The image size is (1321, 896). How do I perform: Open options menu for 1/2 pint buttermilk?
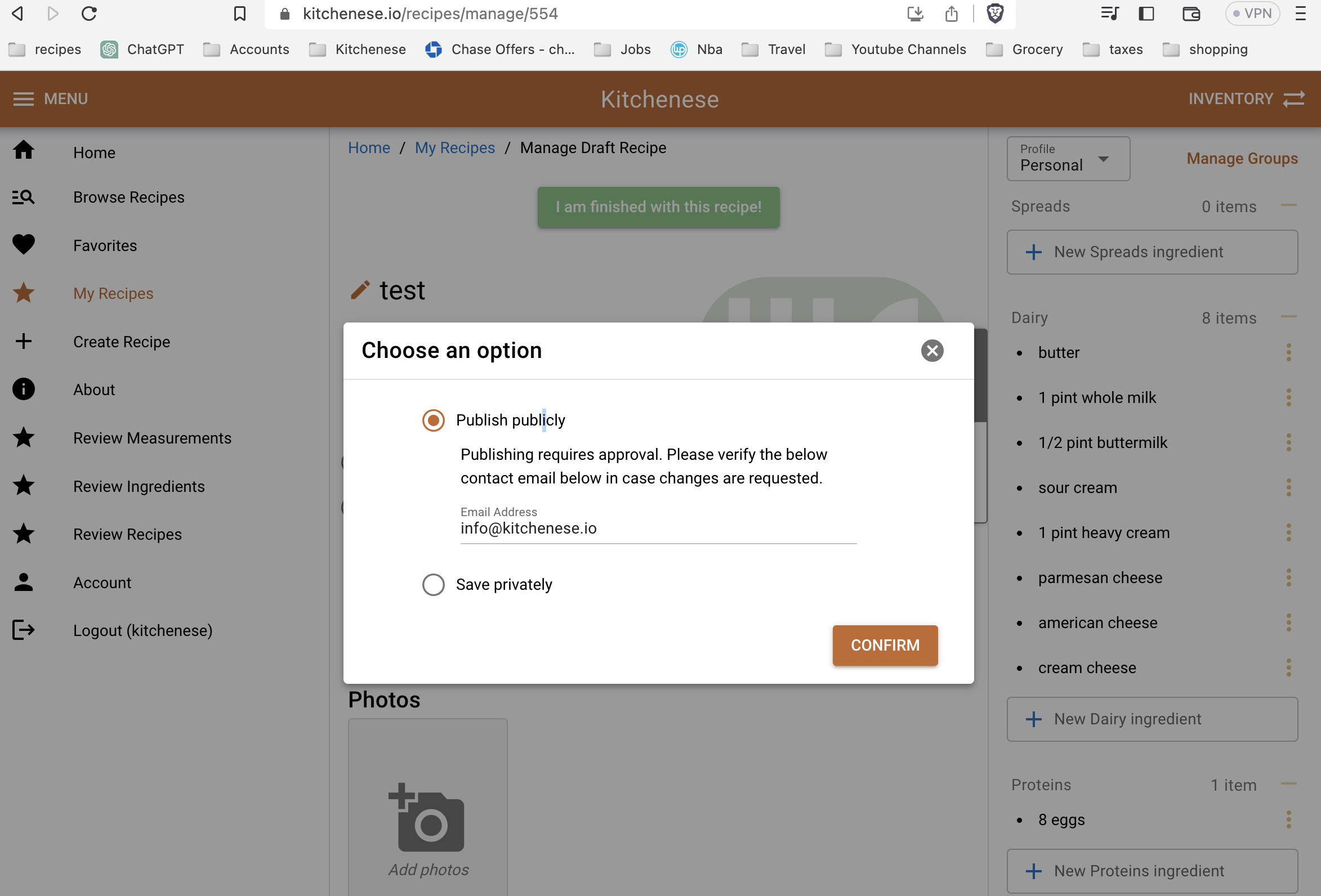point(1288,442)
